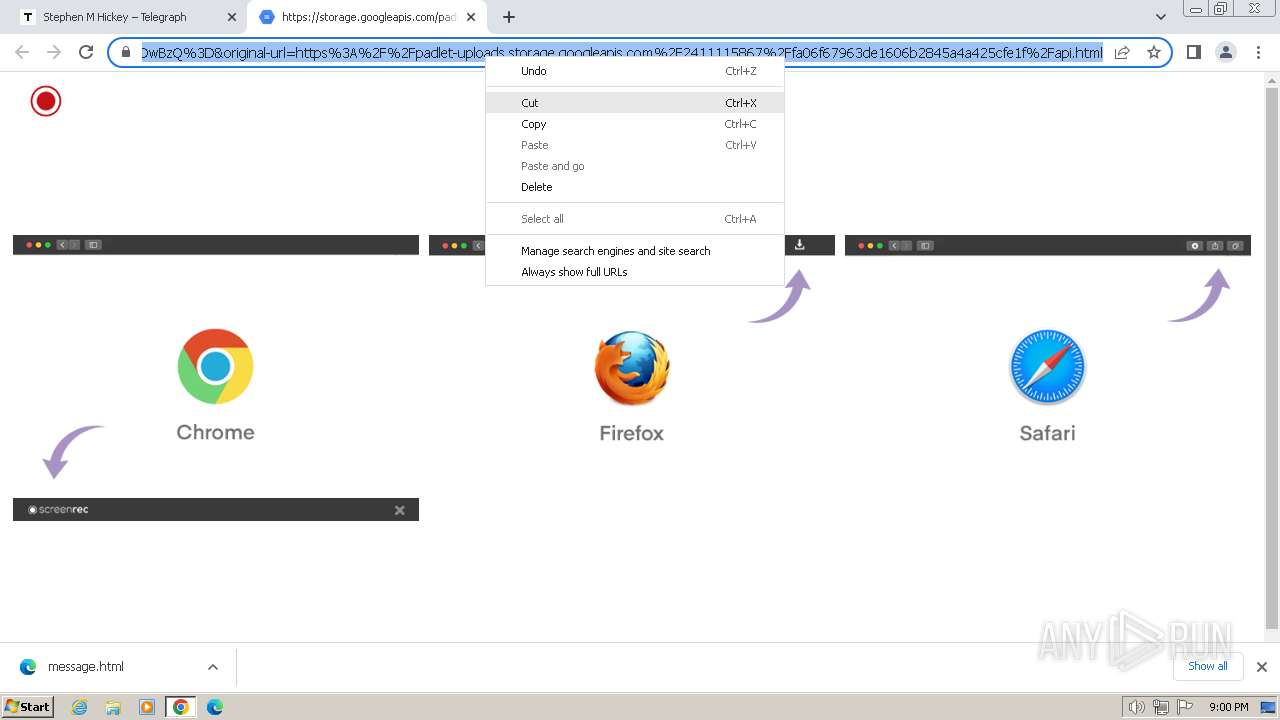Close the screenrec download bar mockup
Screen dimensions: 1280x720
[x=399, y=510]
